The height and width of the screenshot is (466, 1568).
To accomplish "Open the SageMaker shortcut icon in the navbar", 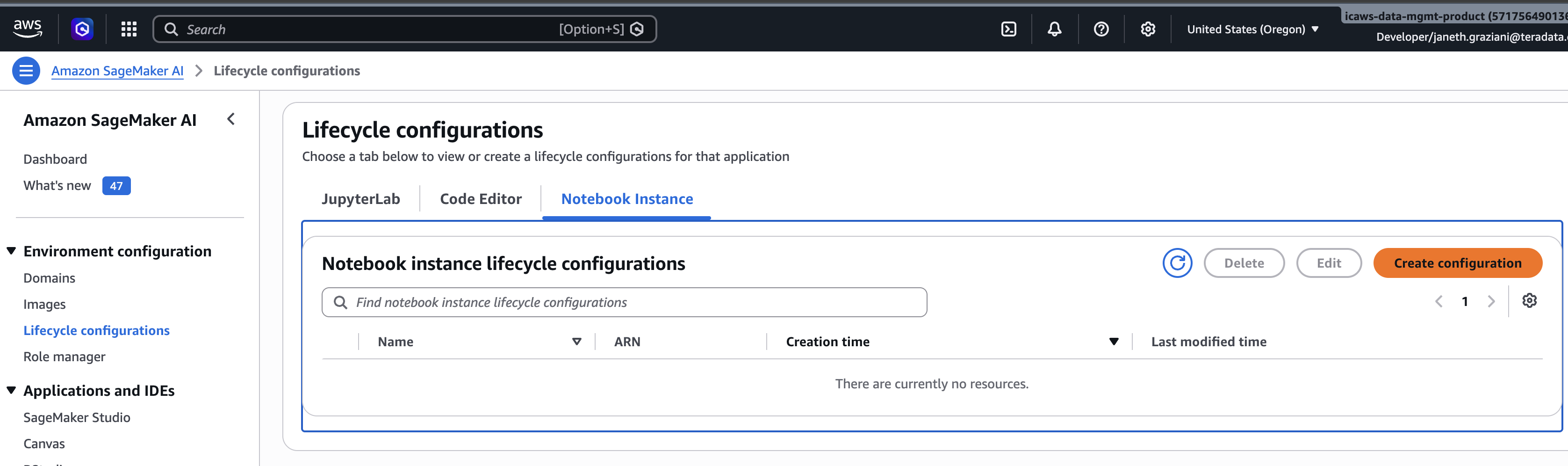I will [x=82, y=29].
